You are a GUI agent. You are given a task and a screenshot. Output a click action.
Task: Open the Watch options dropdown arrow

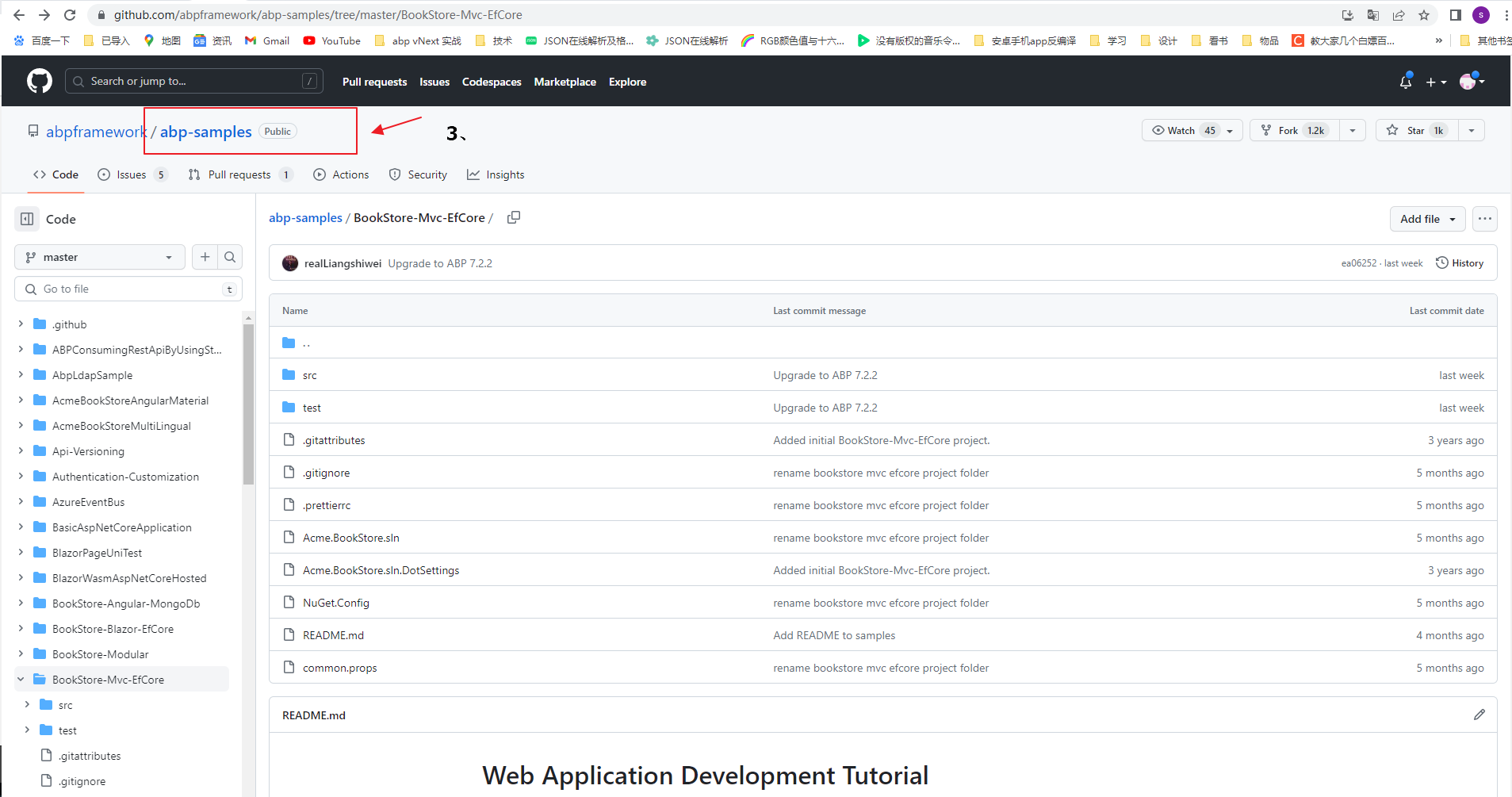click(x=1231, y=131)
